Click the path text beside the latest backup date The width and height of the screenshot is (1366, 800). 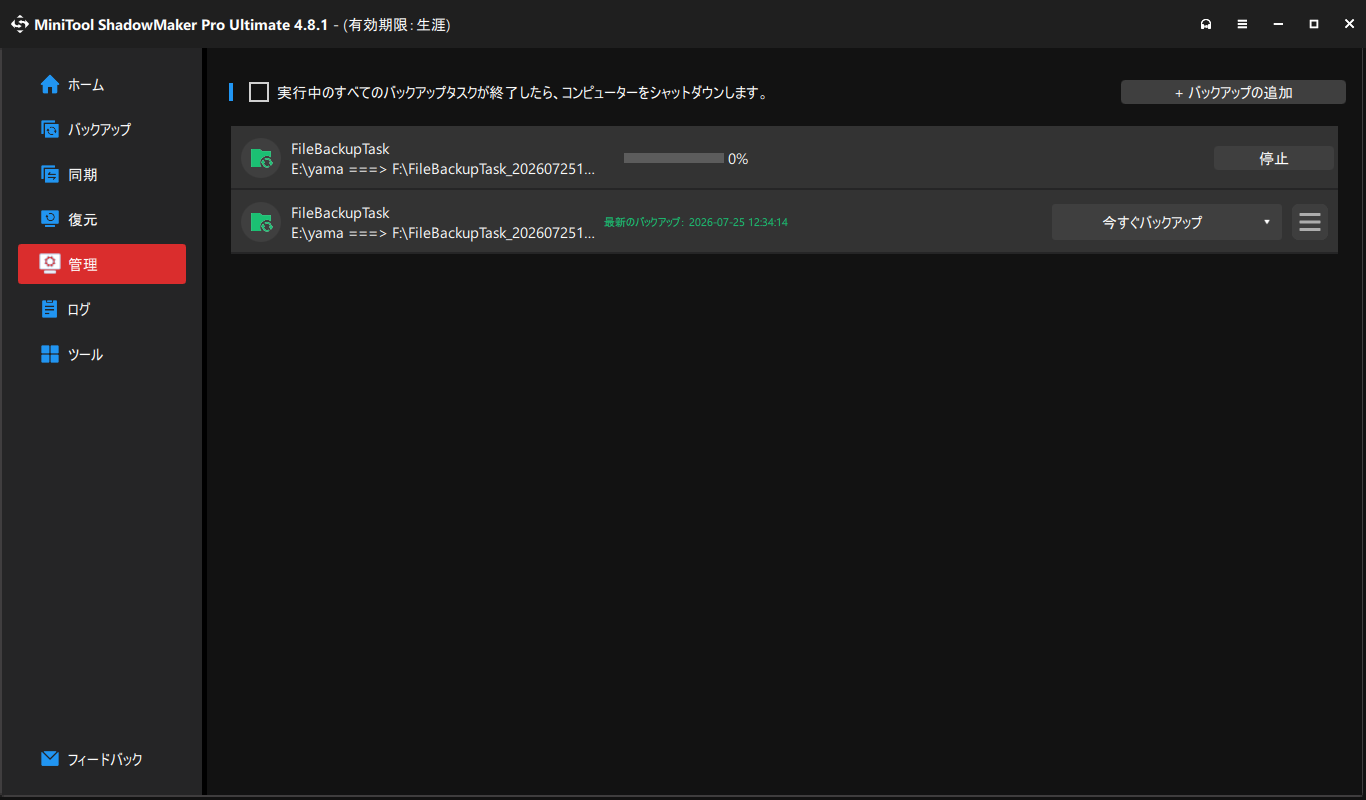(443, 232)
